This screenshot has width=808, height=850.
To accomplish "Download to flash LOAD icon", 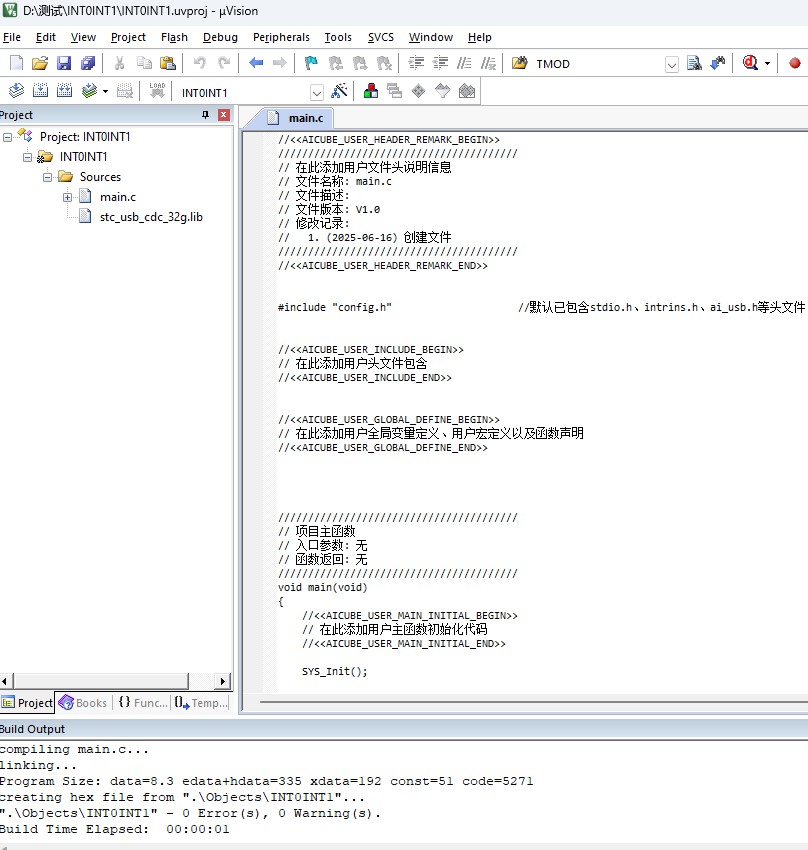I will click(x=157, y=91).
